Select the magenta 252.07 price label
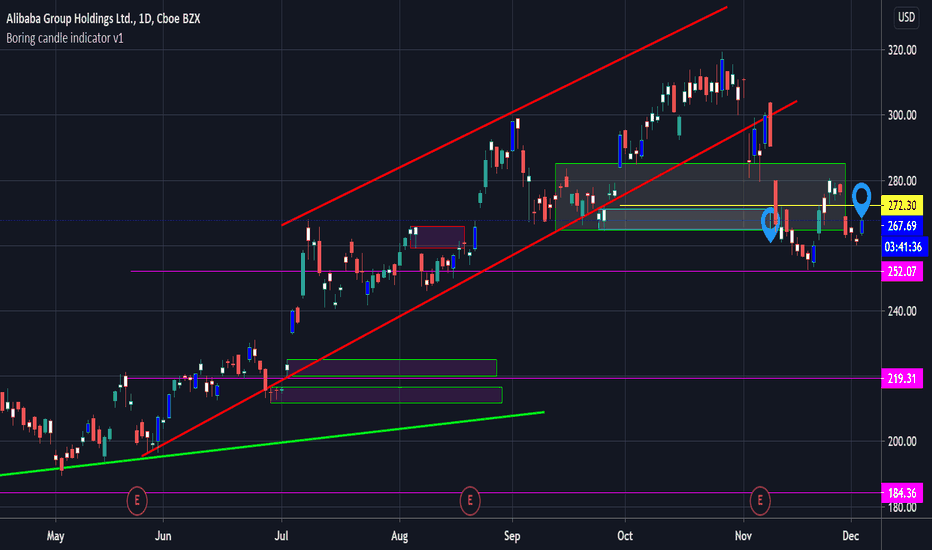Viewport: 932px width, 550px height. tap(902, 272)
